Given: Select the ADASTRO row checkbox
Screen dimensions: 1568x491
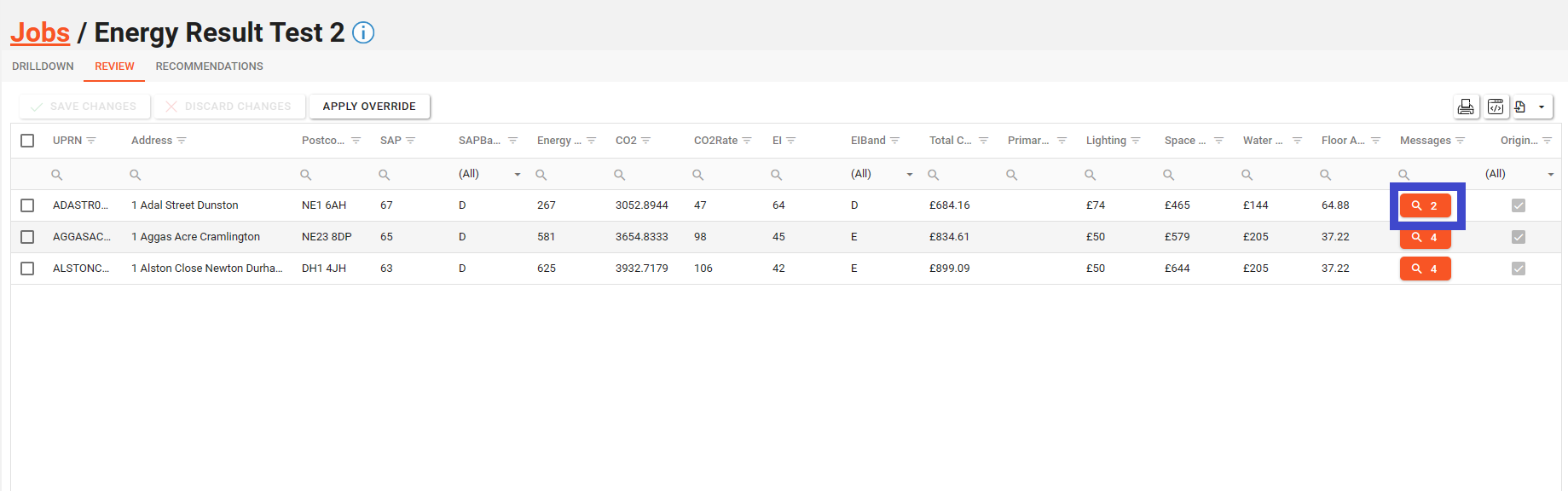Looking at the screenshot, I should point(27,205).
